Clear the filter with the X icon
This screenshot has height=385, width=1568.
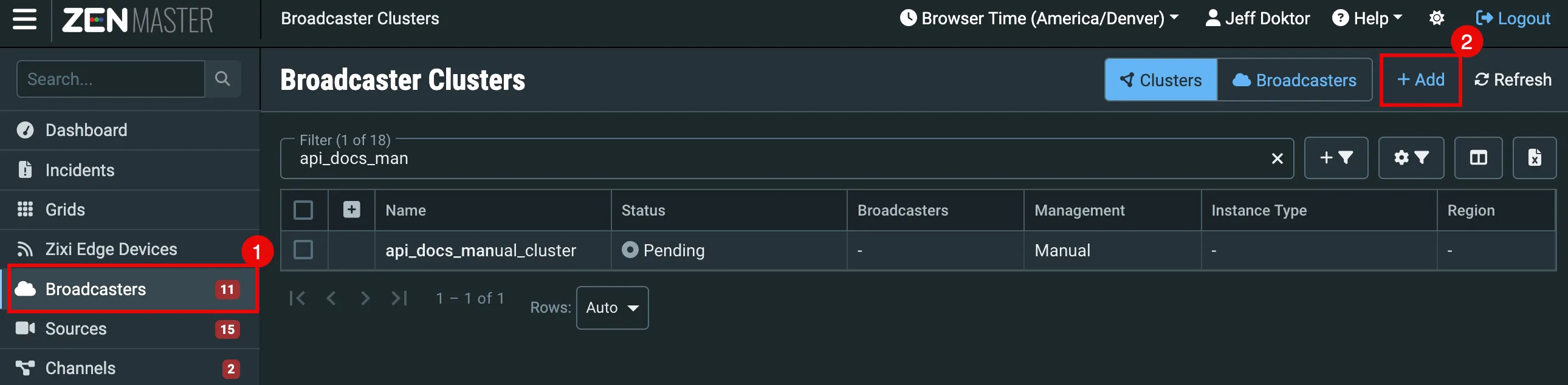coord(1277,158)
